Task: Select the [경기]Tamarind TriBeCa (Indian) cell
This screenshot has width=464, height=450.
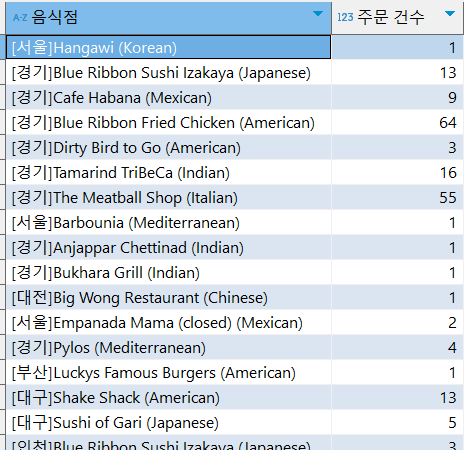Action: click(x=169, y=172)
